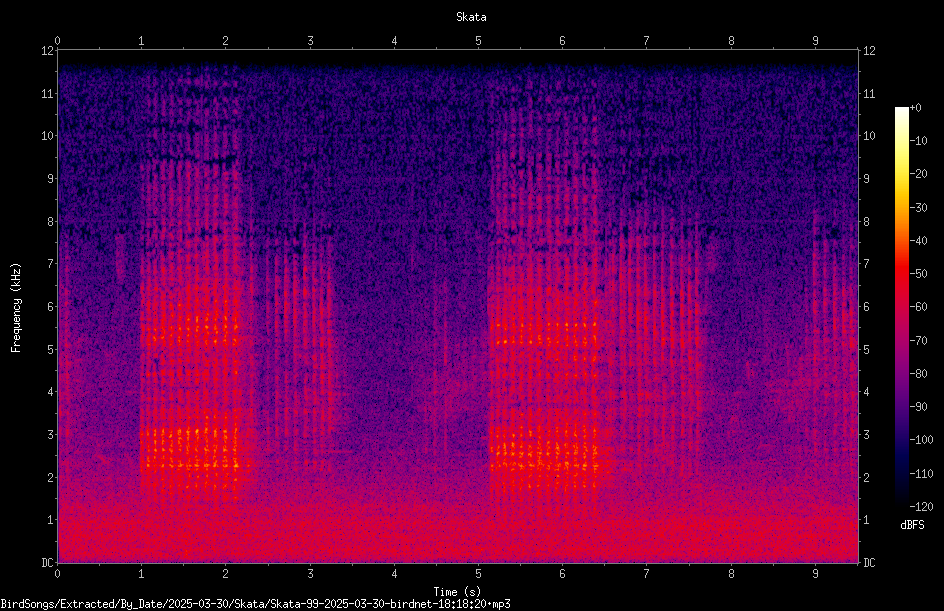Image resolution: width=944 pixels, height=611 pixels.
Task: Click the dBFS color gradient bar
Action: tap(901, 307)
